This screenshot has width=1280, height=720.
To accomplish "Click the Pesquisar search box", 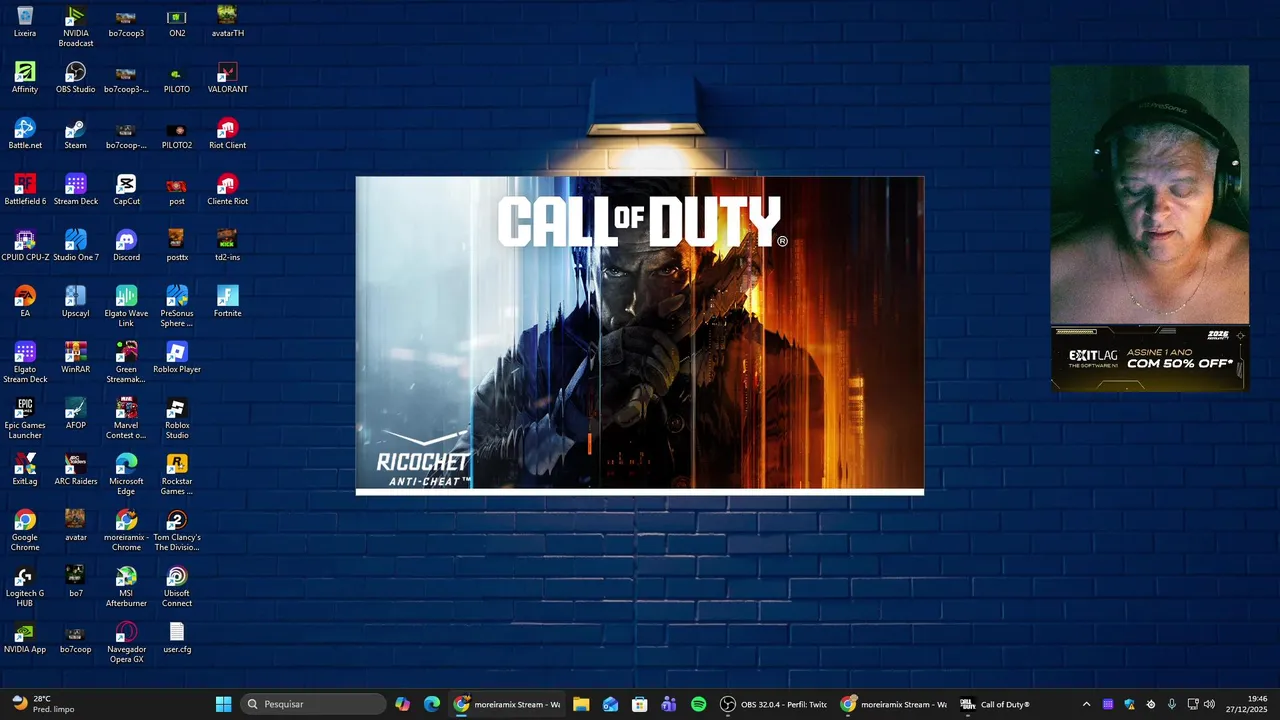I will (x=315, y=704).
